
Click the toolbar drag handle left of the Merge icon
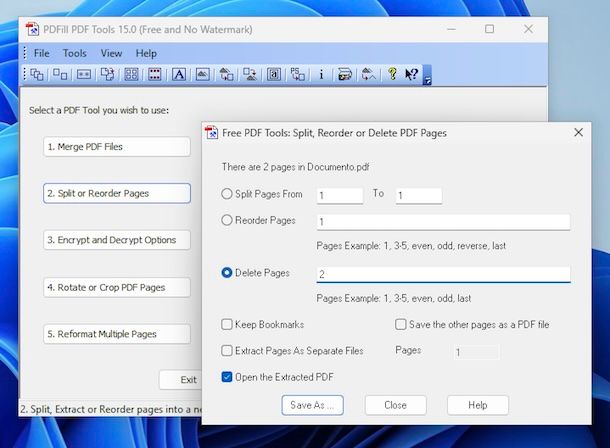click(25, 74)
